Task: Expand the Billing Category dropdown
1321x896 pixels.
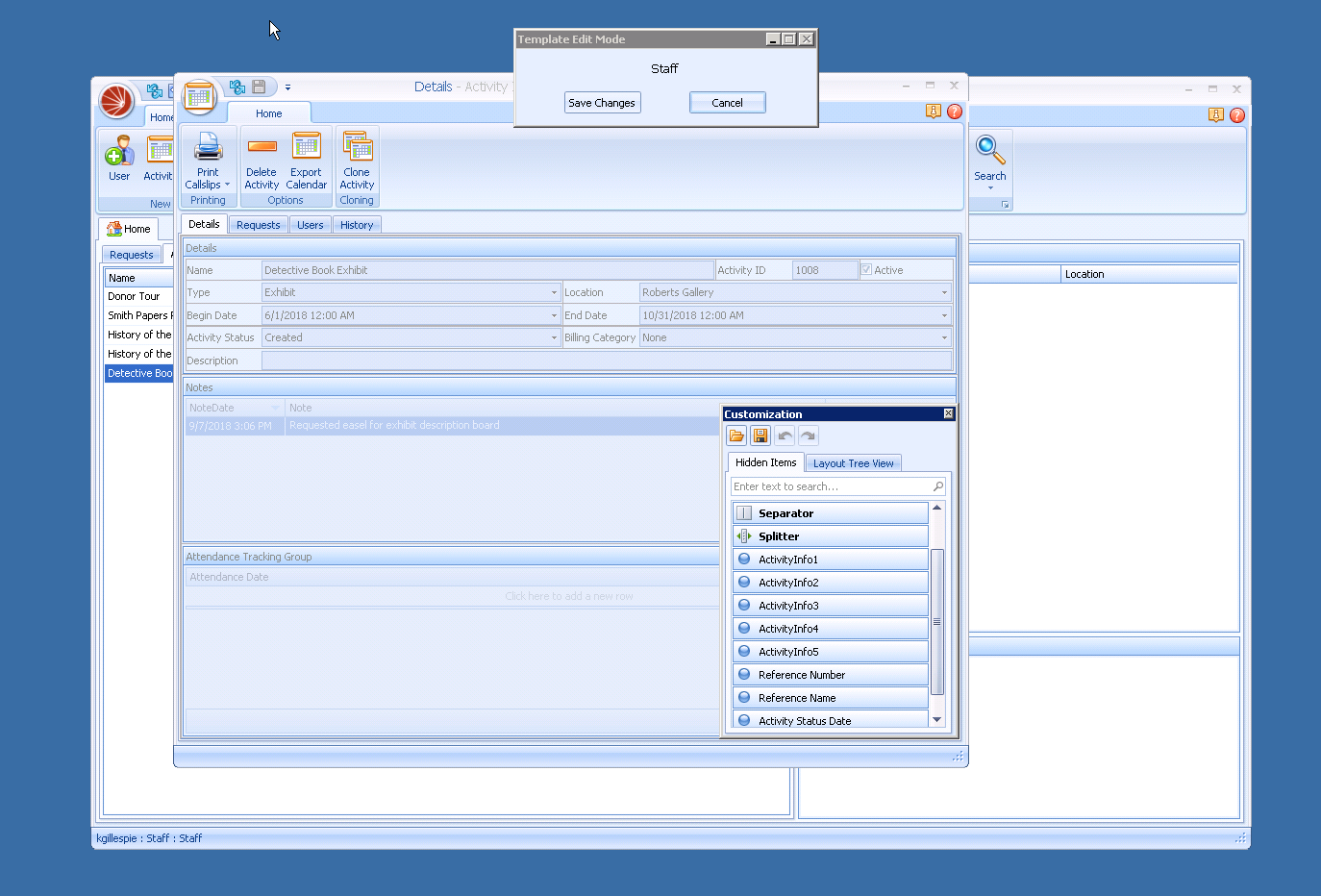Action: pos(944,337)
